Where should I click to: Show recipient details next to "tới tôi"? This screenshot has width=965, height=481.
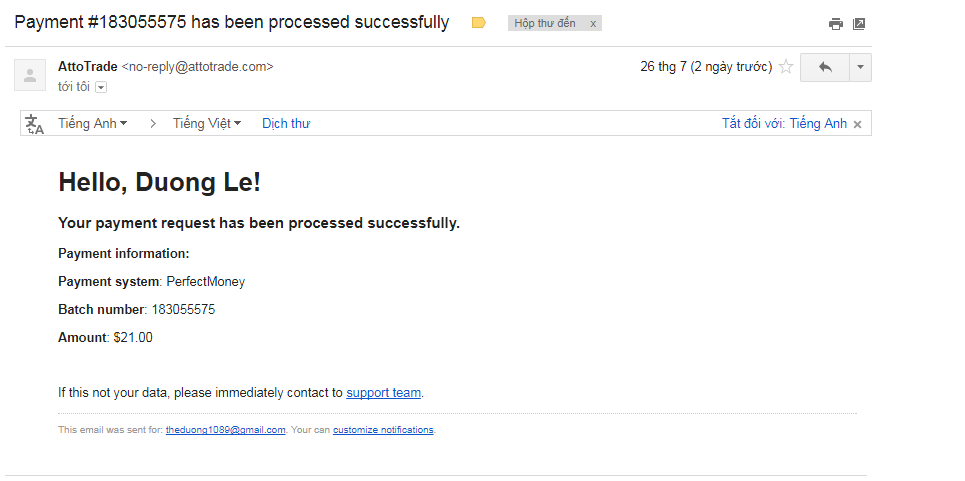pos(101,87)
